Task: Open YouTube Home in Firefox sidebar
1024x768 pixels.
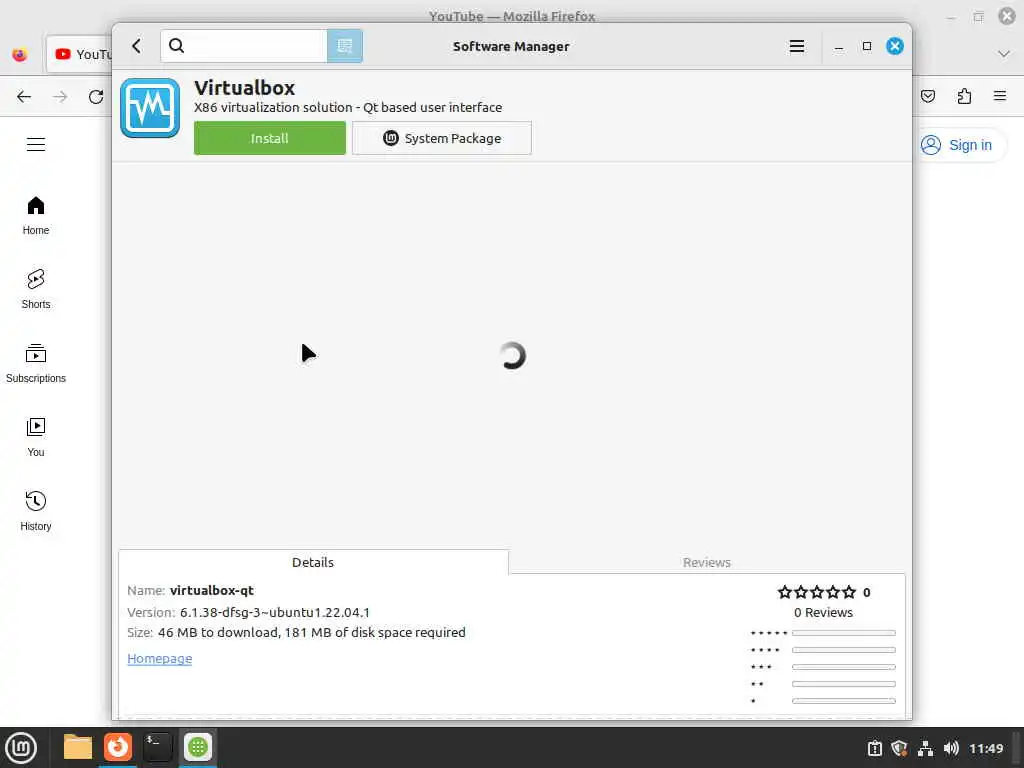Action: click(x=36, y=216)
